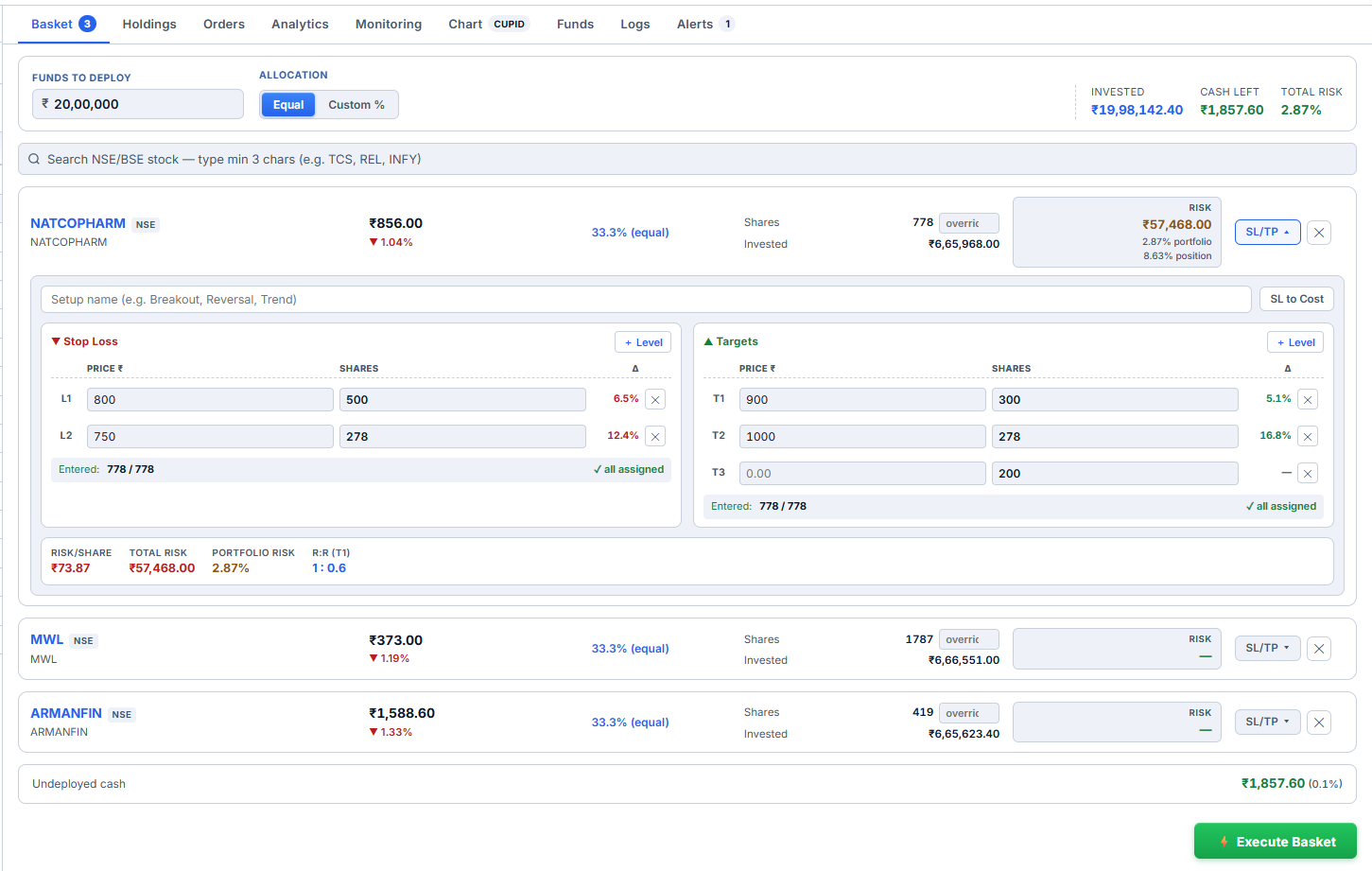Click the MWL risk box
This screenshot has width=1372, height=871.
click(1117, 649)
